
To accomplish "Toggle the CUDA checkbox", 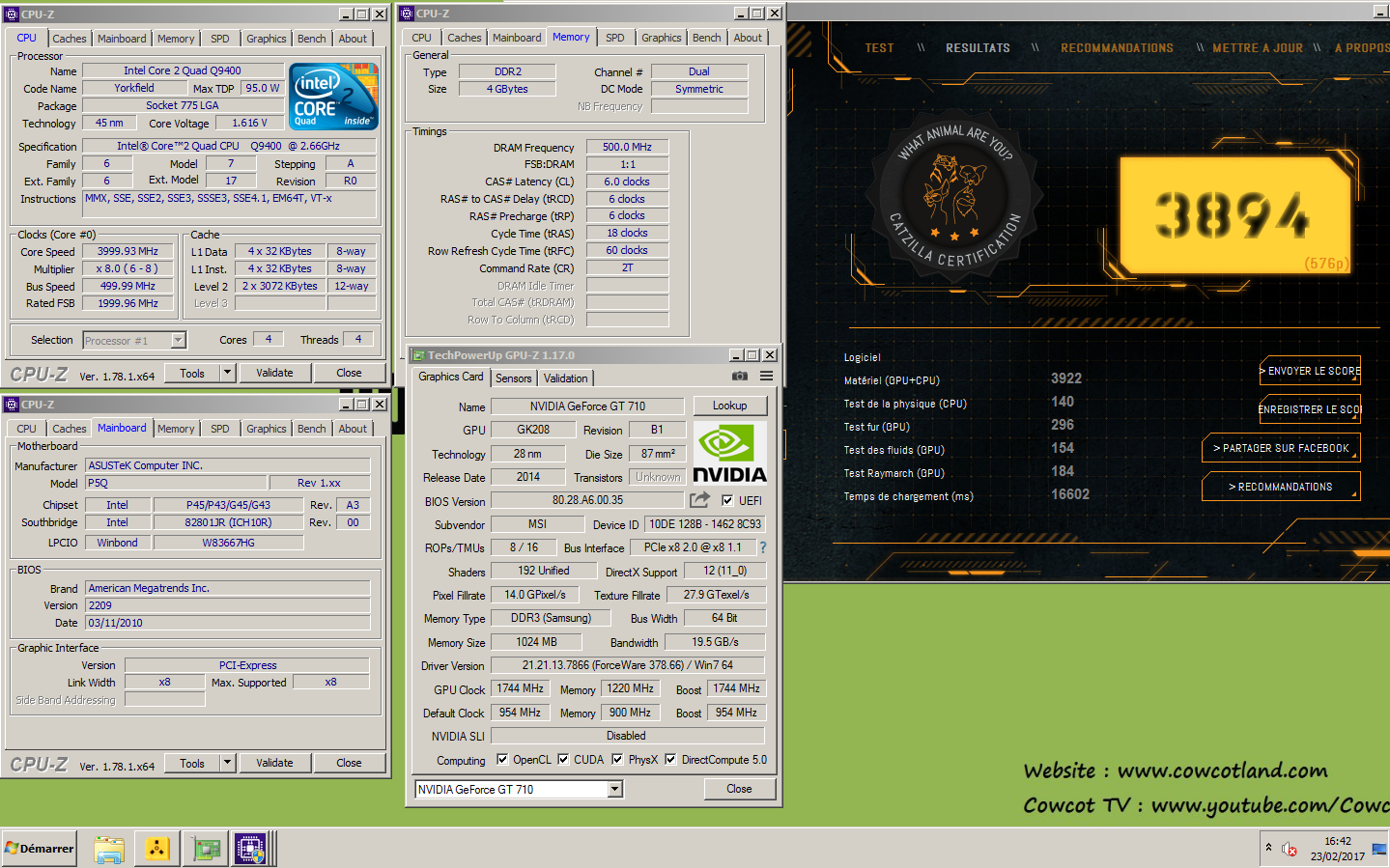I will click(563, 759).
